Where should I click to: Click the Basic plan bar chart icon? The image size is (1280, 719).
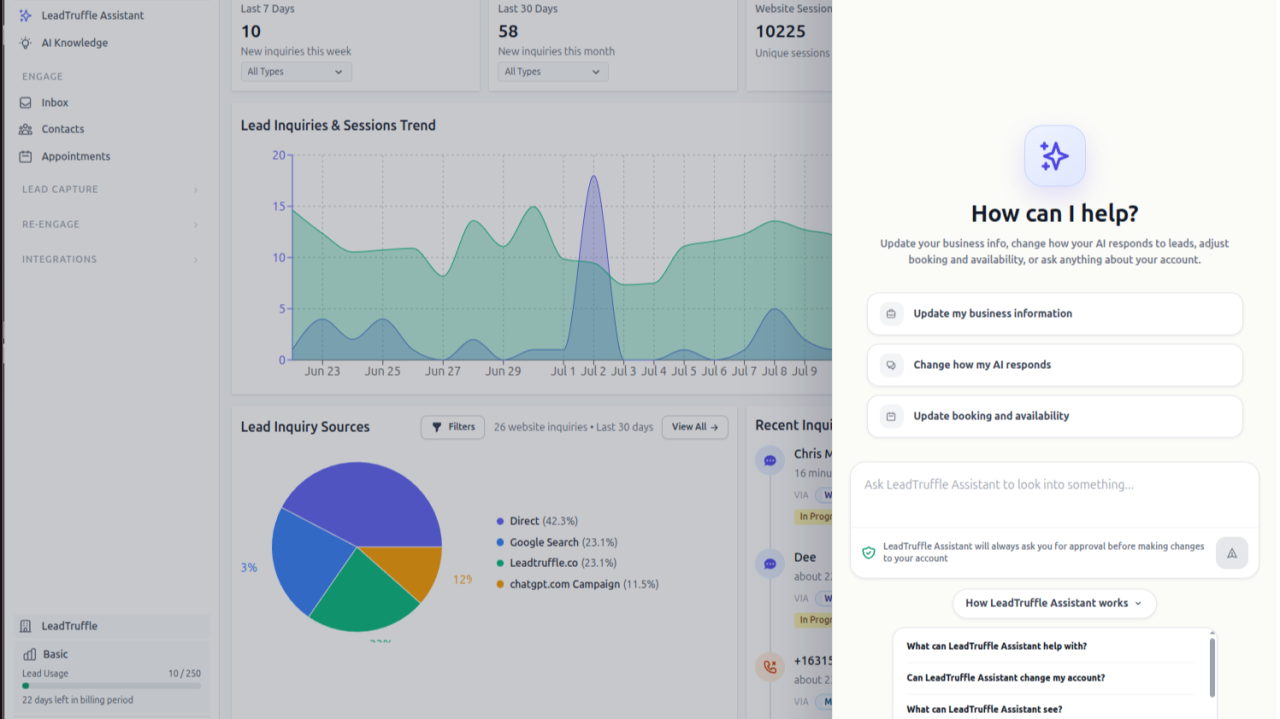tap(29, 654)
